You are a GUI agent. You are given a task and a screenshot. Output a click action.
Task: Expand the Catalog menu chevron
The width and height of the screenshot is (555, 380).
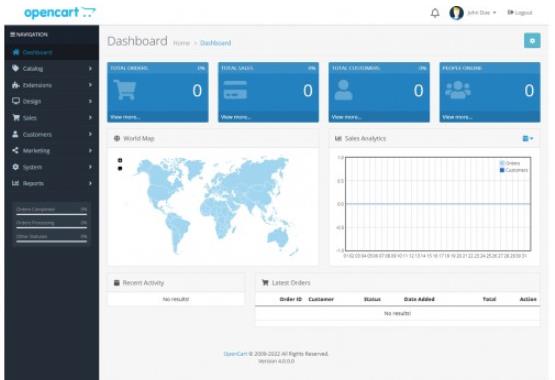(90, 68)
